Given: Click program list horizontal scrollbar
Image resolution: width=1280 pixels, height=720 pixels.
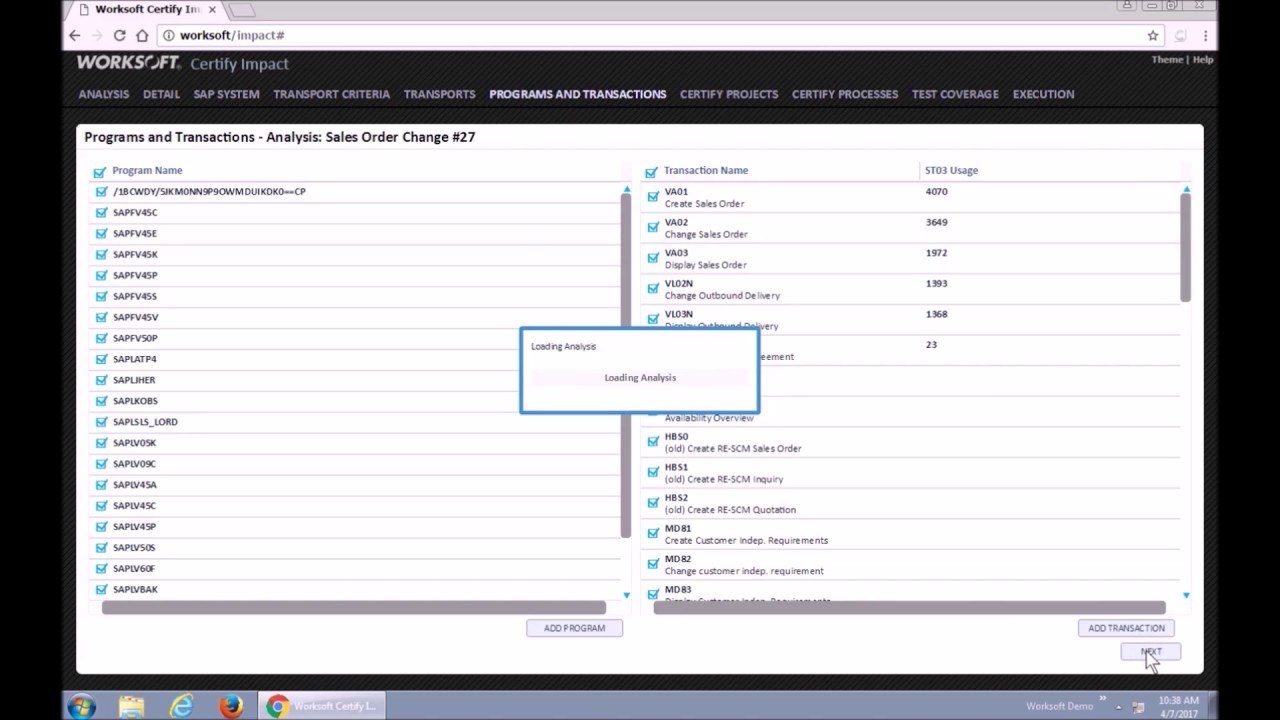Looking at the screenshot, I should point(353,608).
